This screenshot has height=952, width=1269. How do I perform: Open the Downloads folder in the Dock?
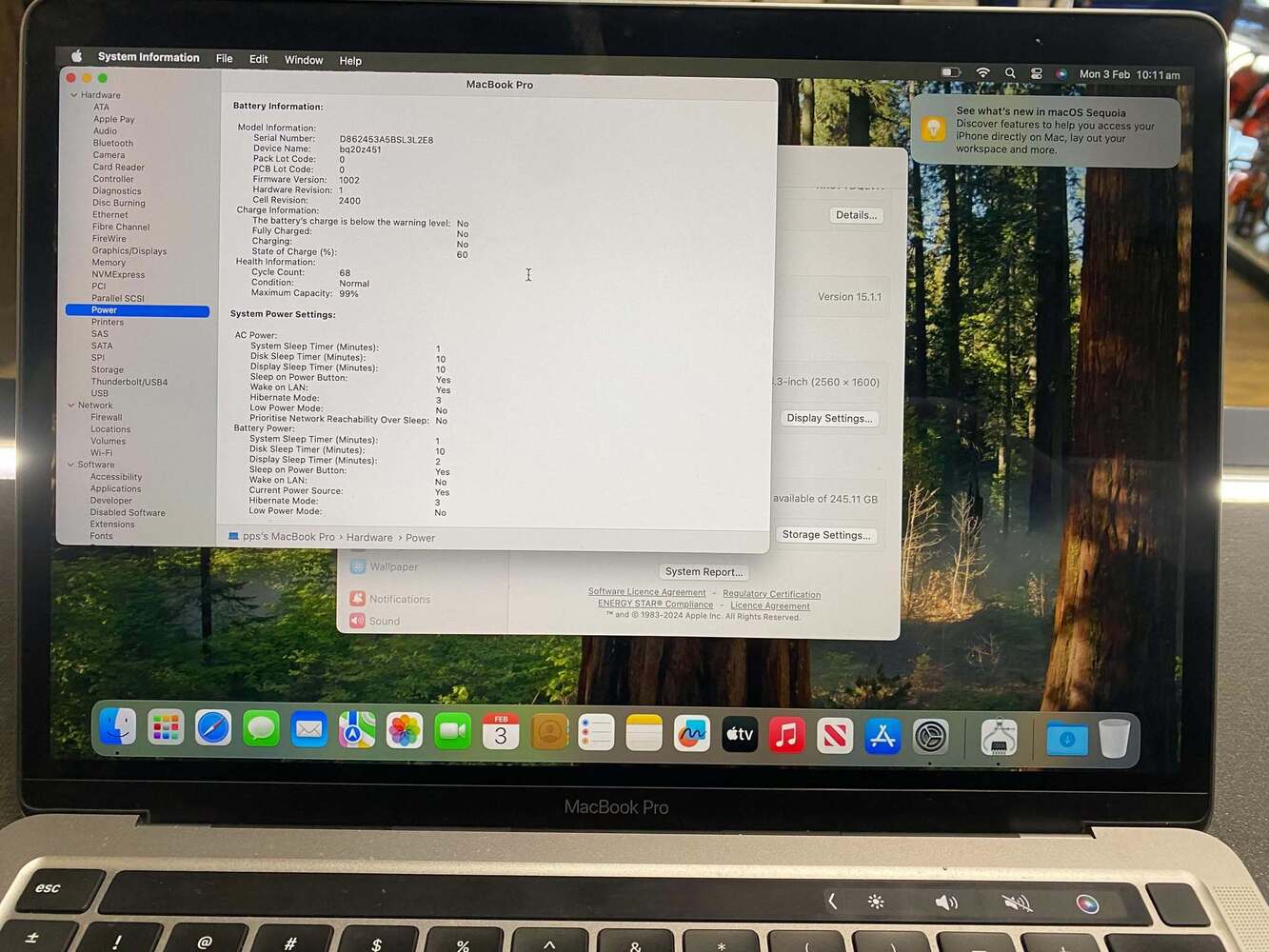click(x=1066, y=739)
